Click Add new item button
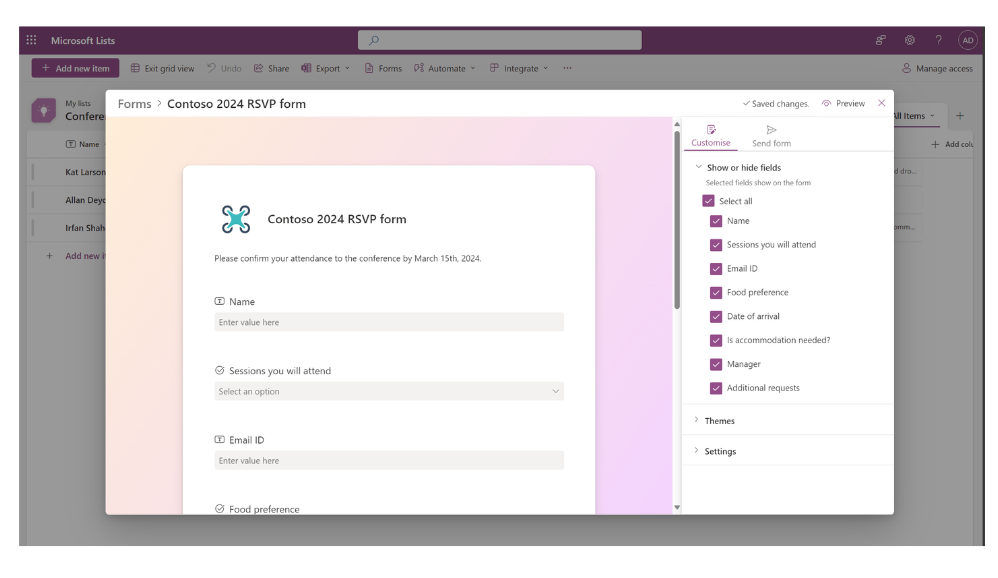Screen dimensions: 998x578 (x=75, y=68)
